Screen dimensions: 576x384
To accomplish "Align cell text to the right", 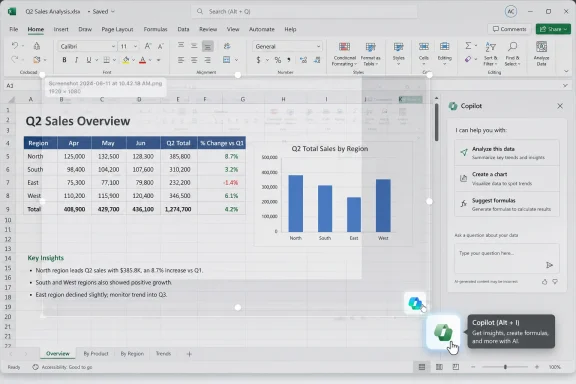I will (208, 60).
